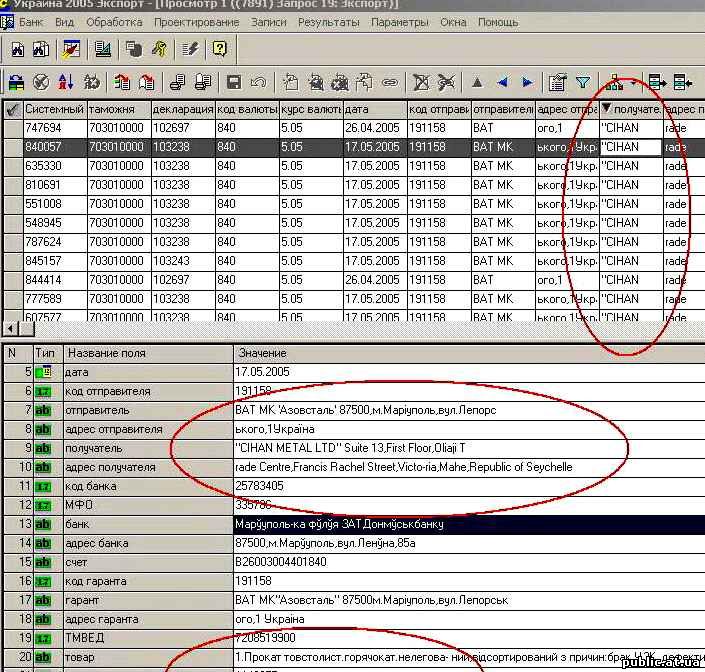Click the yellow keys icon
Image resolution: width=705 pixels, height=672 pixels.
point(158,48)
